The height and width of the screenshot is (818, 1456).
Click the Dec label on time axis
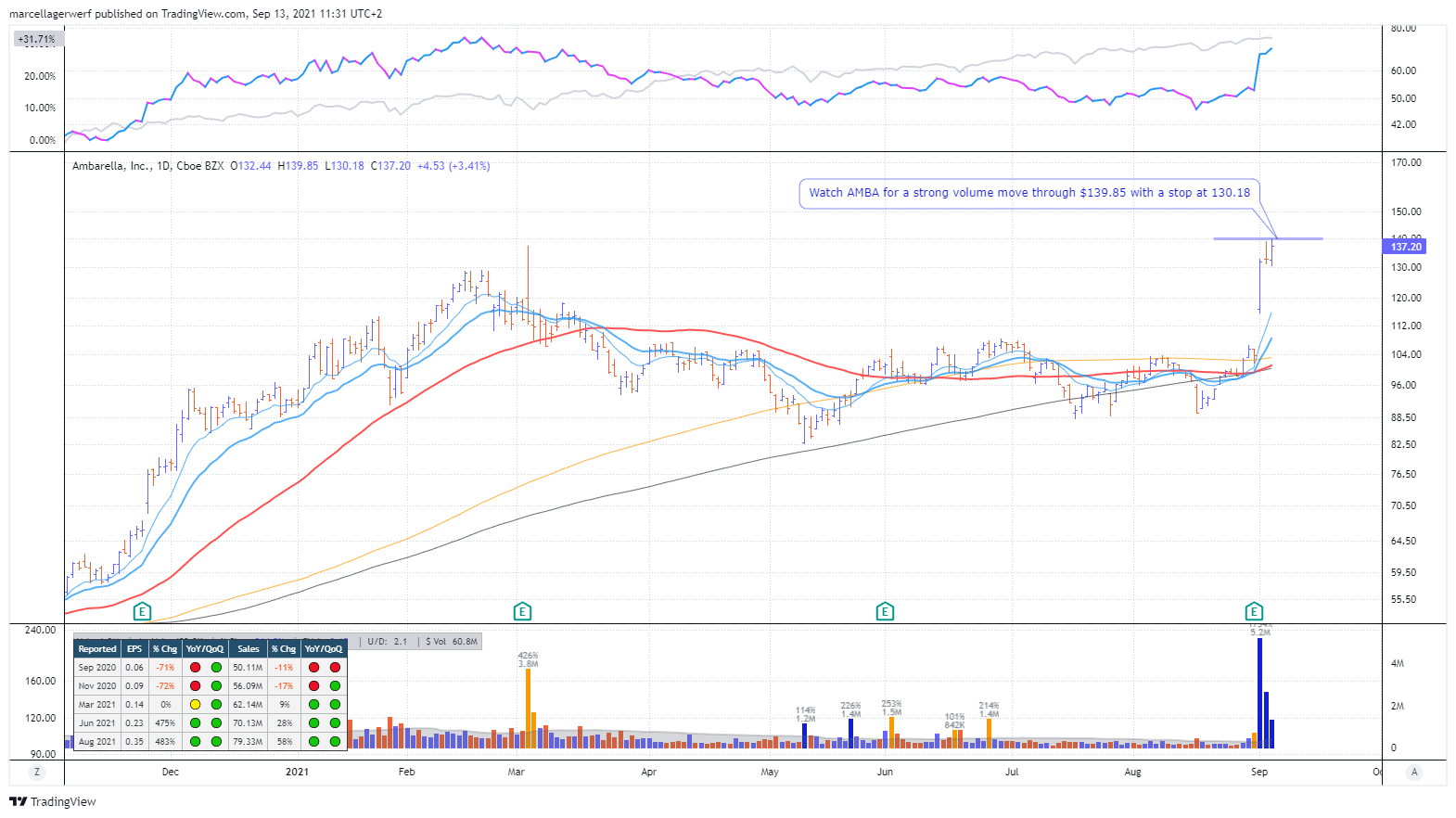point(171,772)
